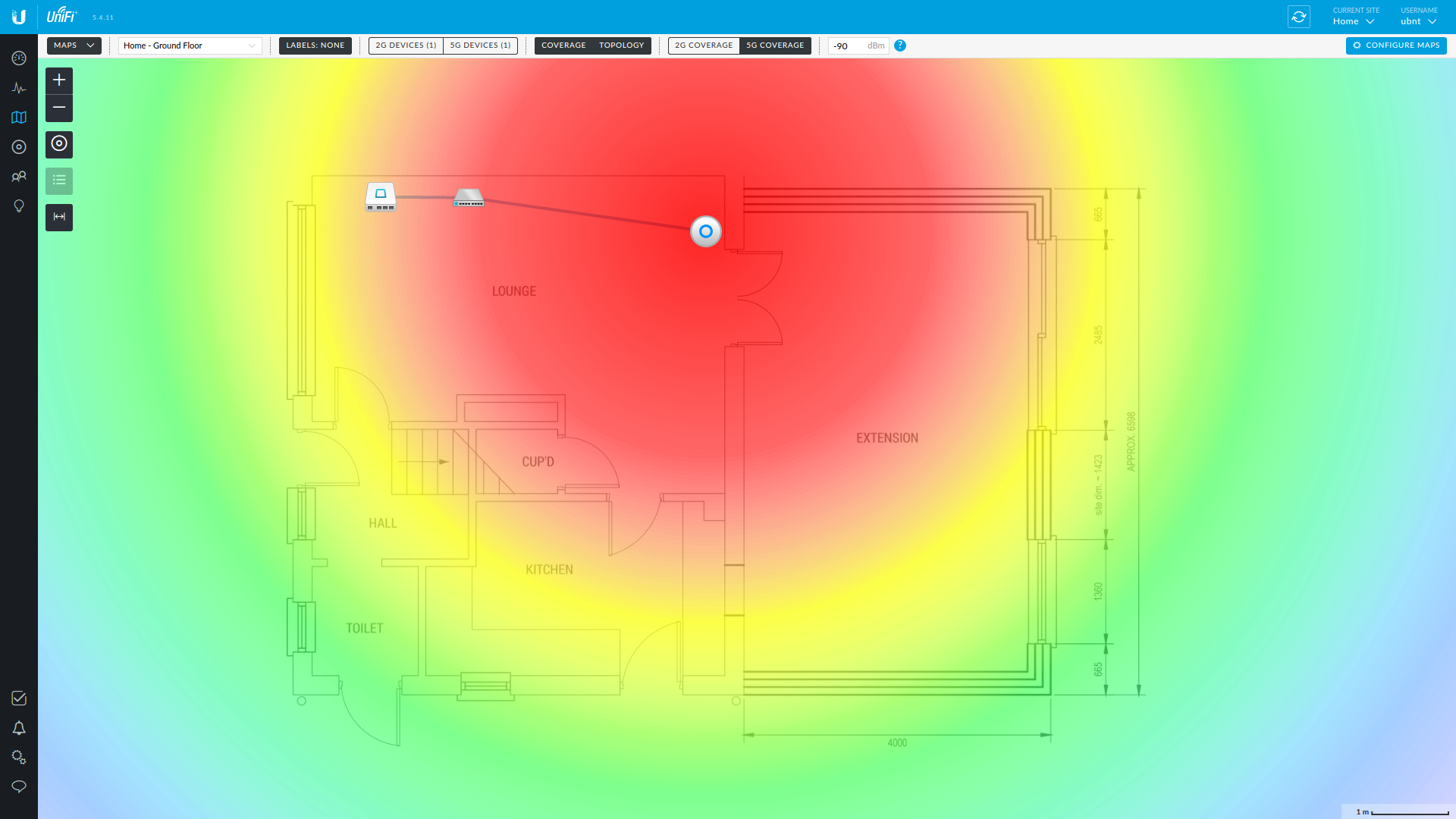Screen dimensions: 1456x819
Task: Select the zoom-in magnifier icon
Action: point(59,80)
